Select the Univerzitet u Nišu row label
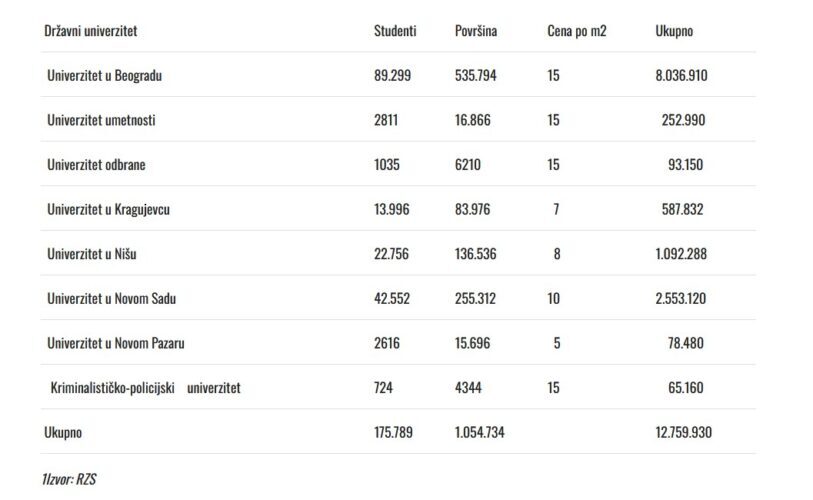The image size is (813, 500). click(x=92, y=254)
